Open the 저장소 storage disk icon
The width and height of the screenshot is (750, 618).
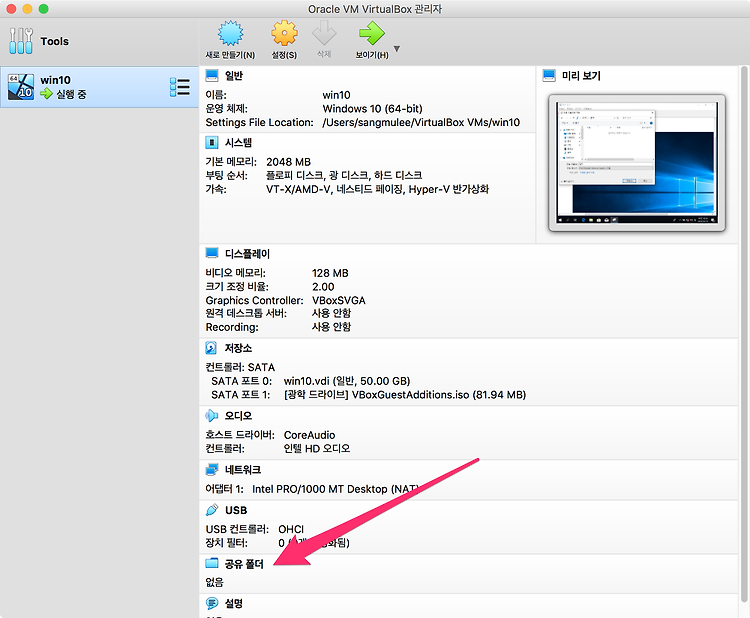(x=212, y=348)
